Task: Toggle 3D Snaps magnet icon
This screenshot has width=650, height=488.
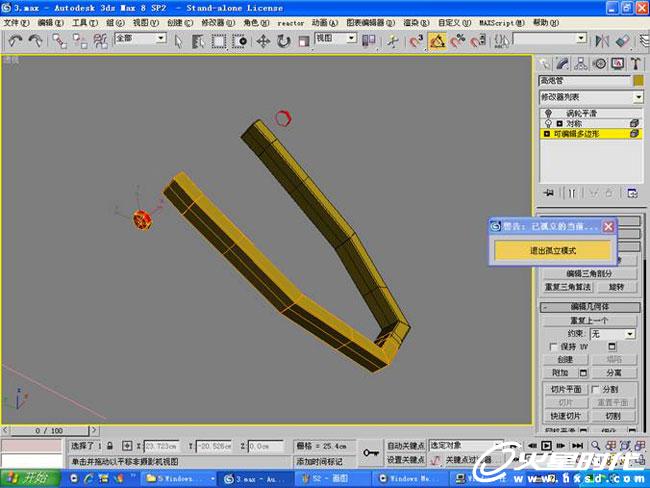Action: (x=416, y=41)
